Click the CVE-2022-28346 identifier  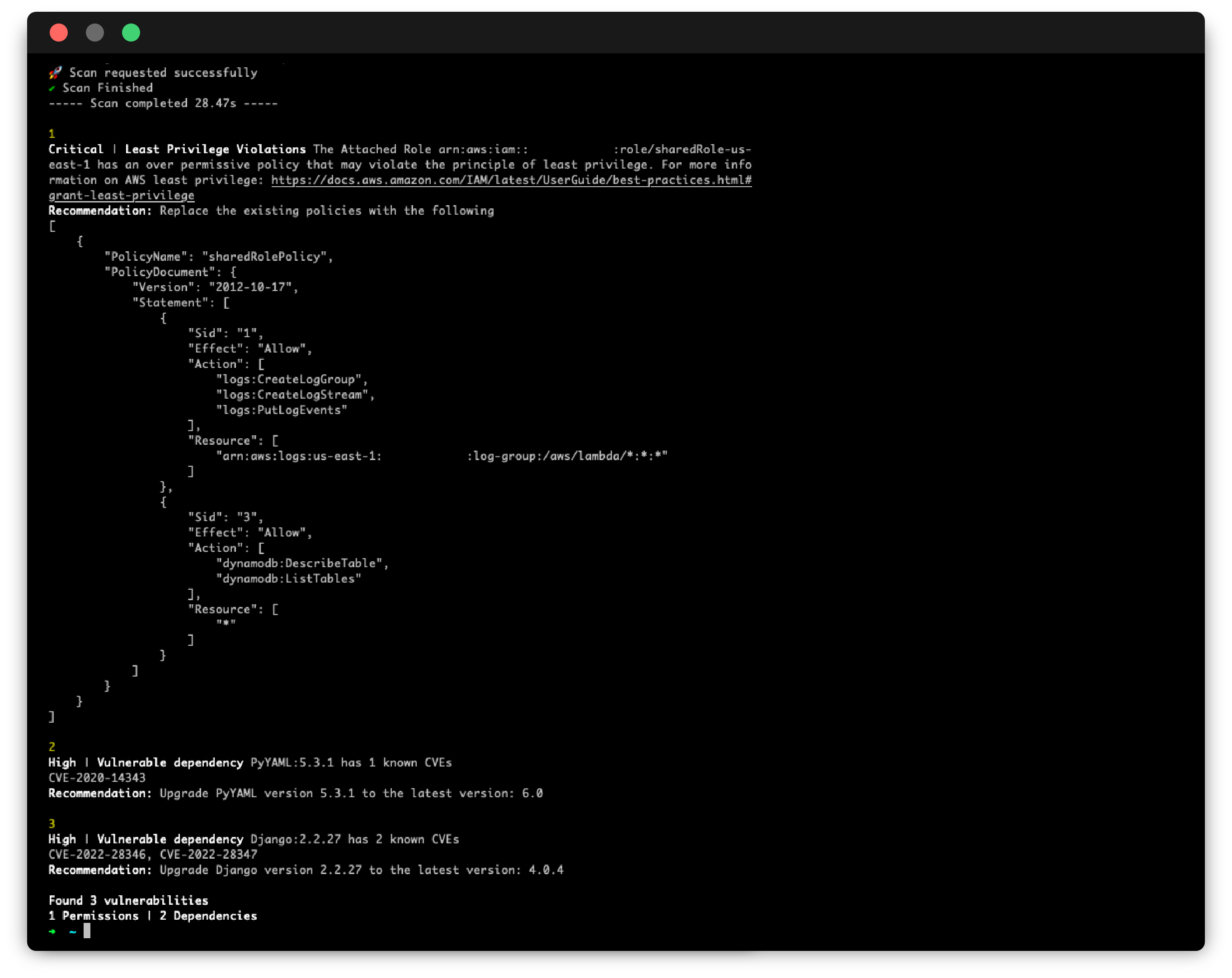97,855
